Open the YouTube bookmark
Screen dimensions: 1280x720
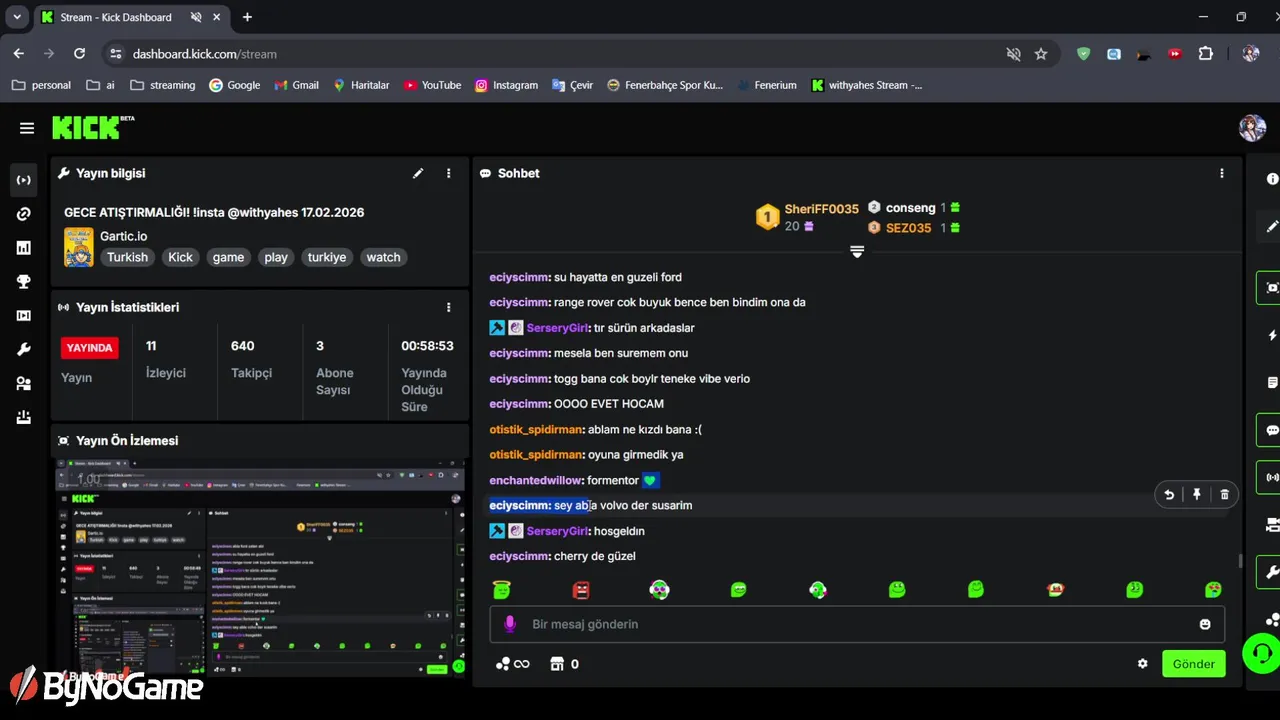(432, 85)
